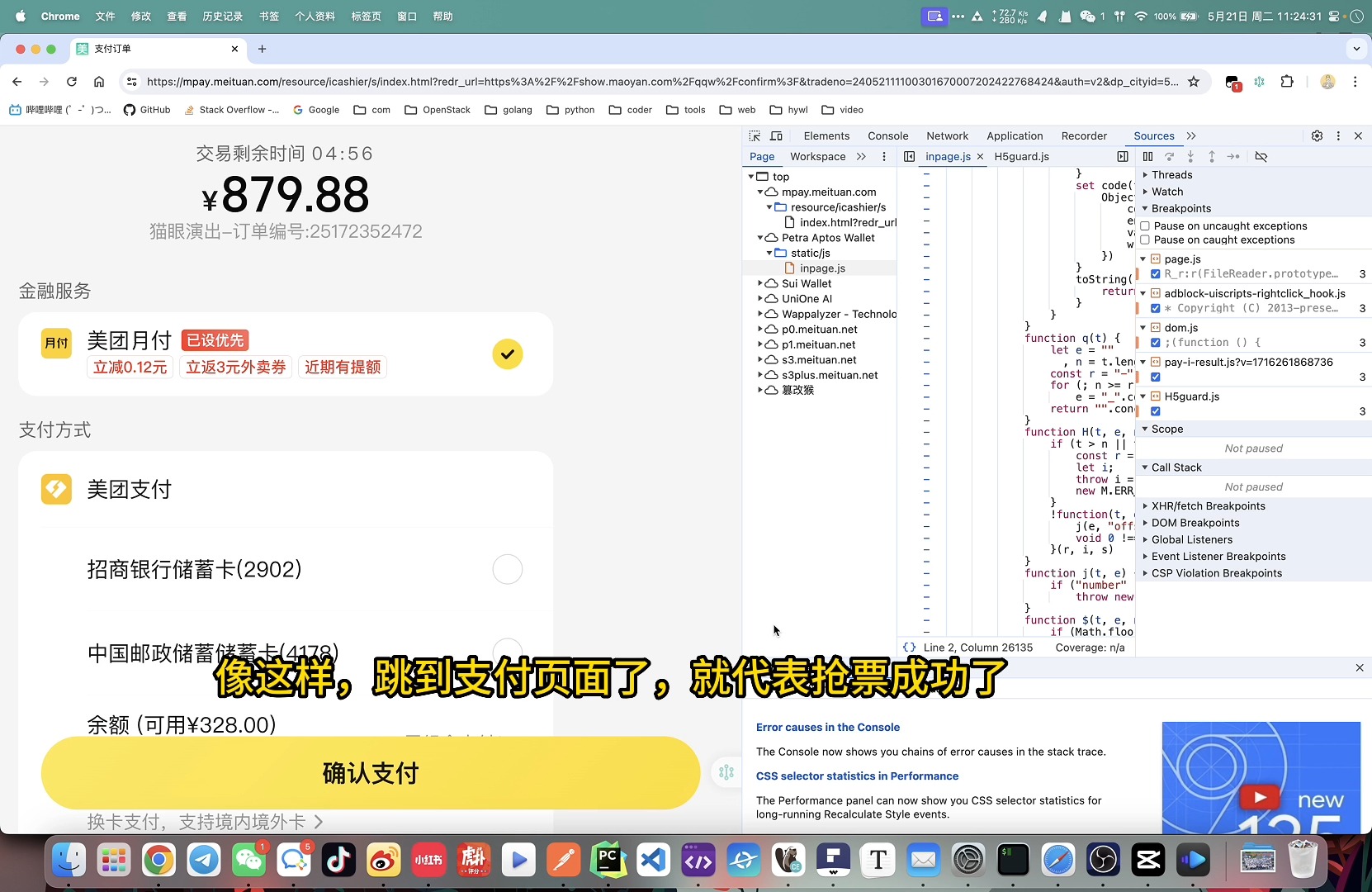
Task: Uncheck the H5guard.js breakpoint checkbox
Action: click(1156, 411)
